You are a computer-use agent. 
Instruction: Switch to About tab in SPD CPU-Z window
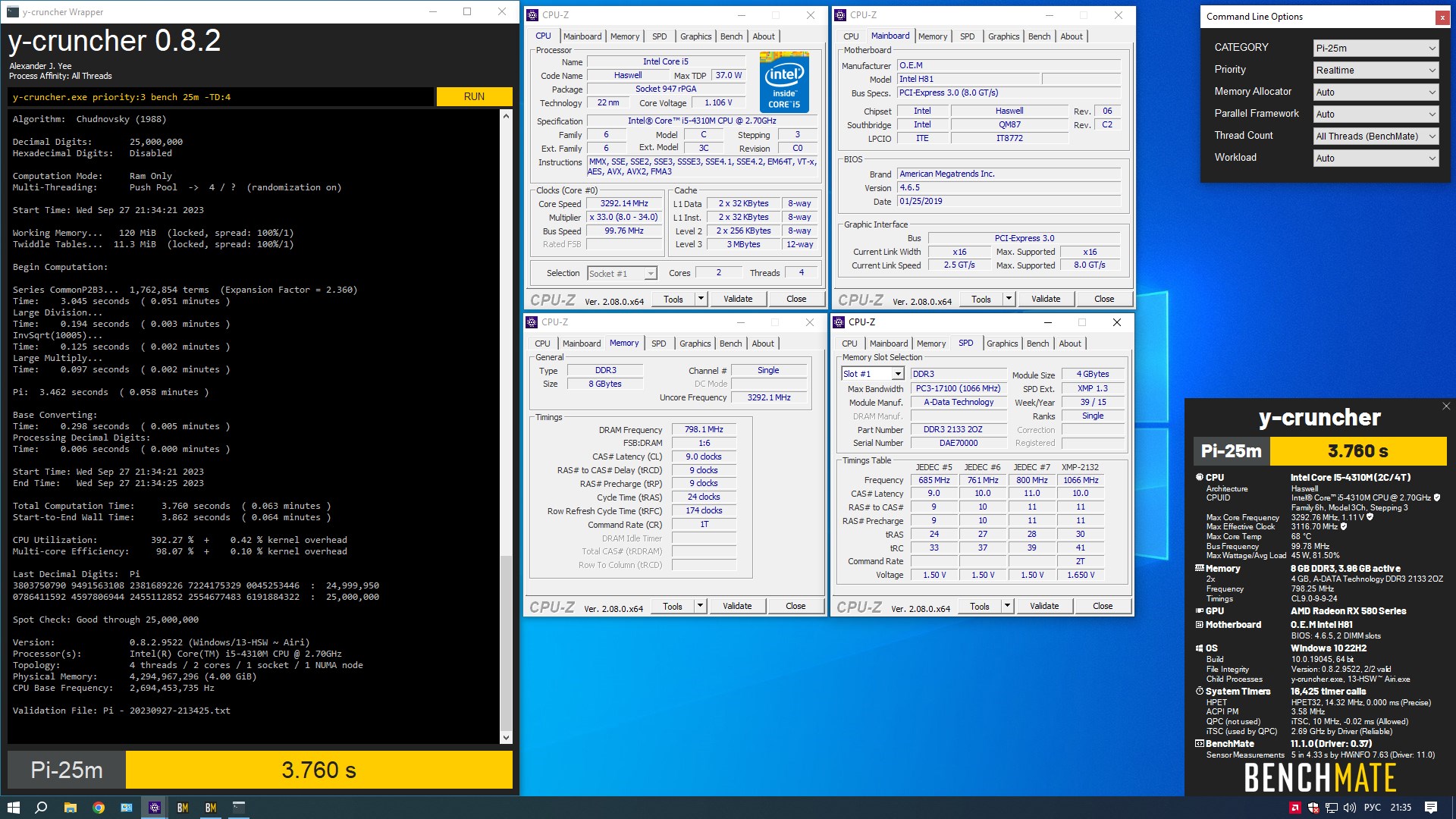point(1070,344)
